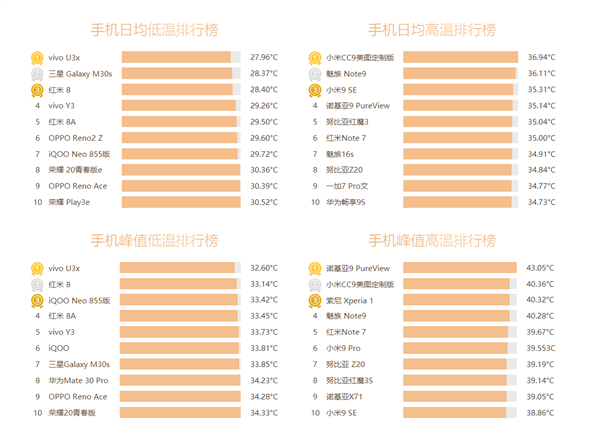Click bronze medal next to 小米9 SE
Viewport: 600px width, 436px height.
315,90
